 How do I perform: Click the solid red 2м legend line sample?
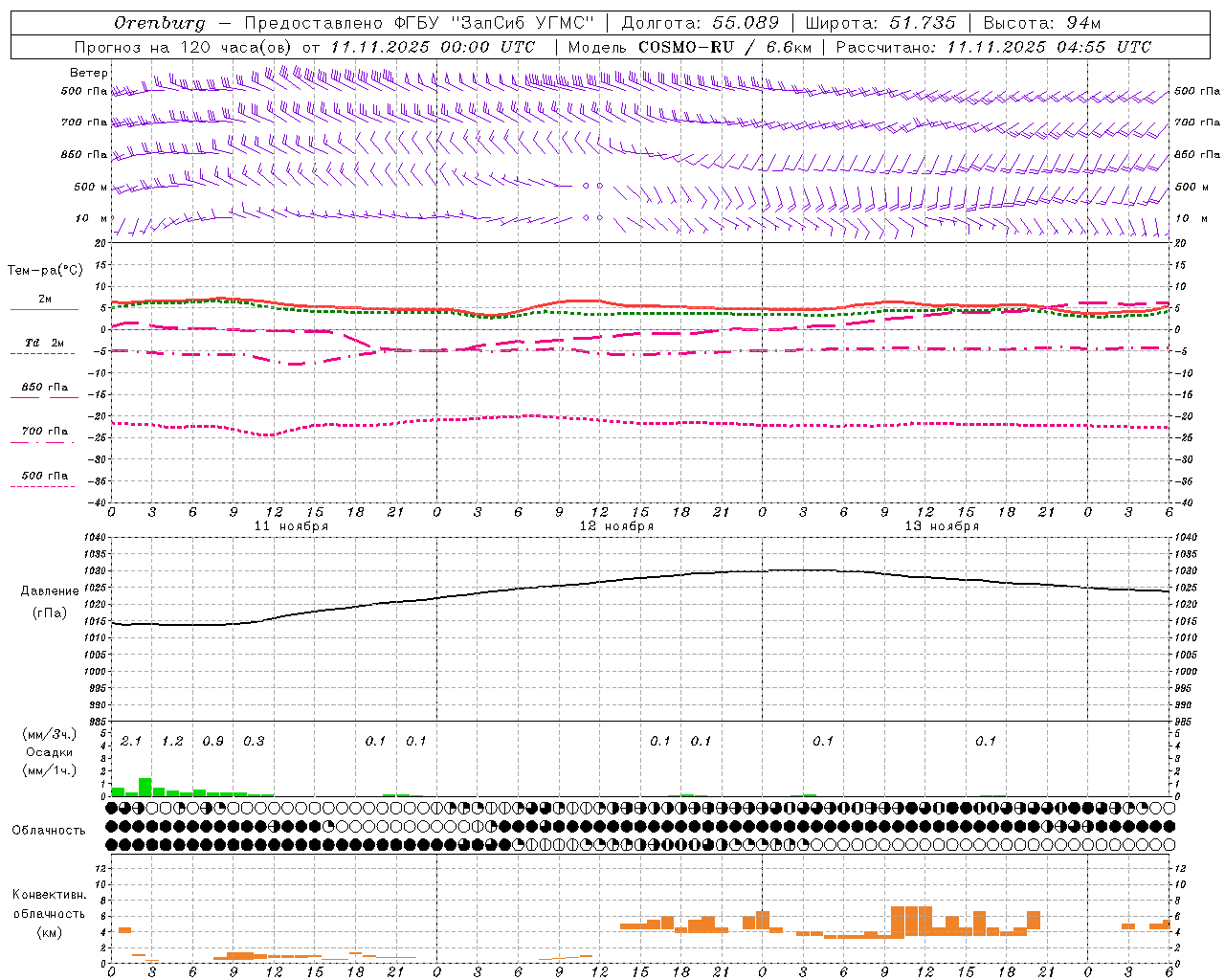click(44, 310)
